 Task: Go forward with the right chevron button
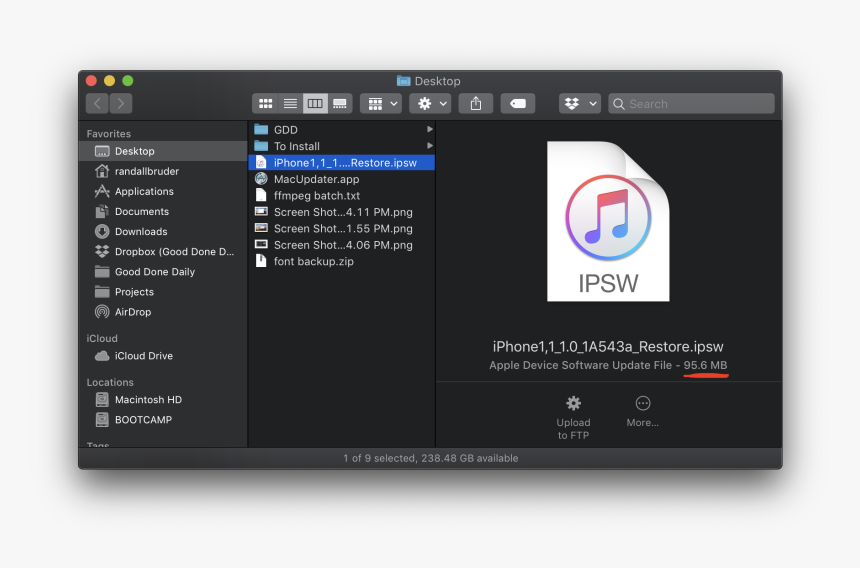[121, 104]
